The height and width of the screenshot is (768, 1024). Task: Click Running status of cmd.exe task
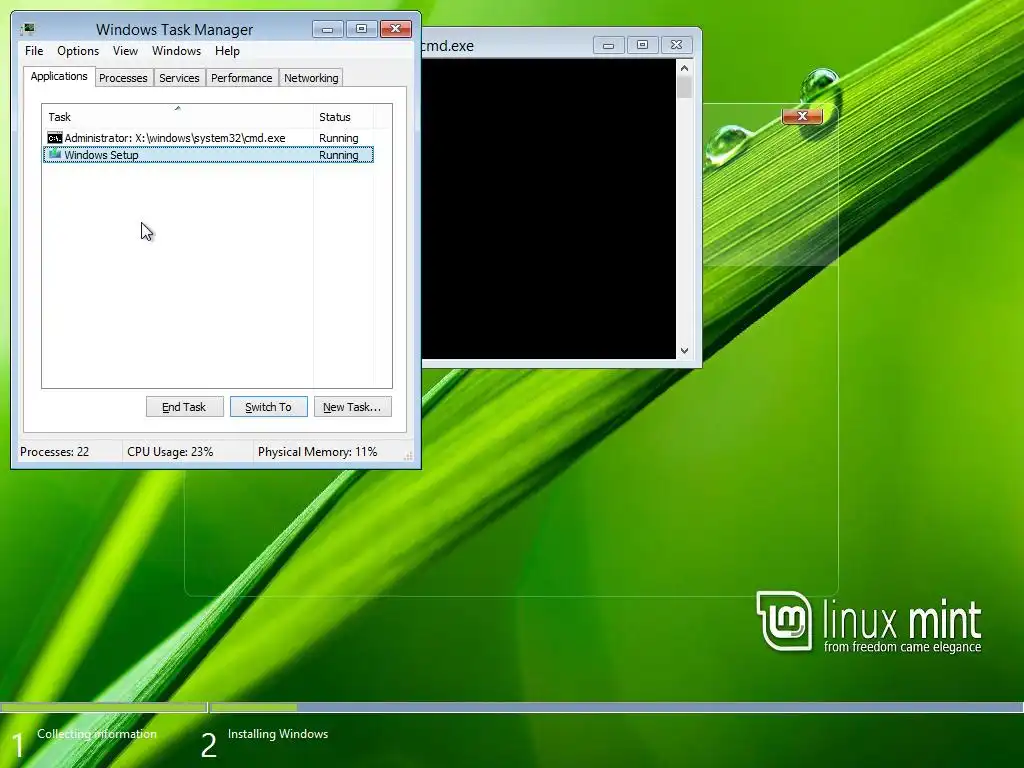[x=338, y=138]
